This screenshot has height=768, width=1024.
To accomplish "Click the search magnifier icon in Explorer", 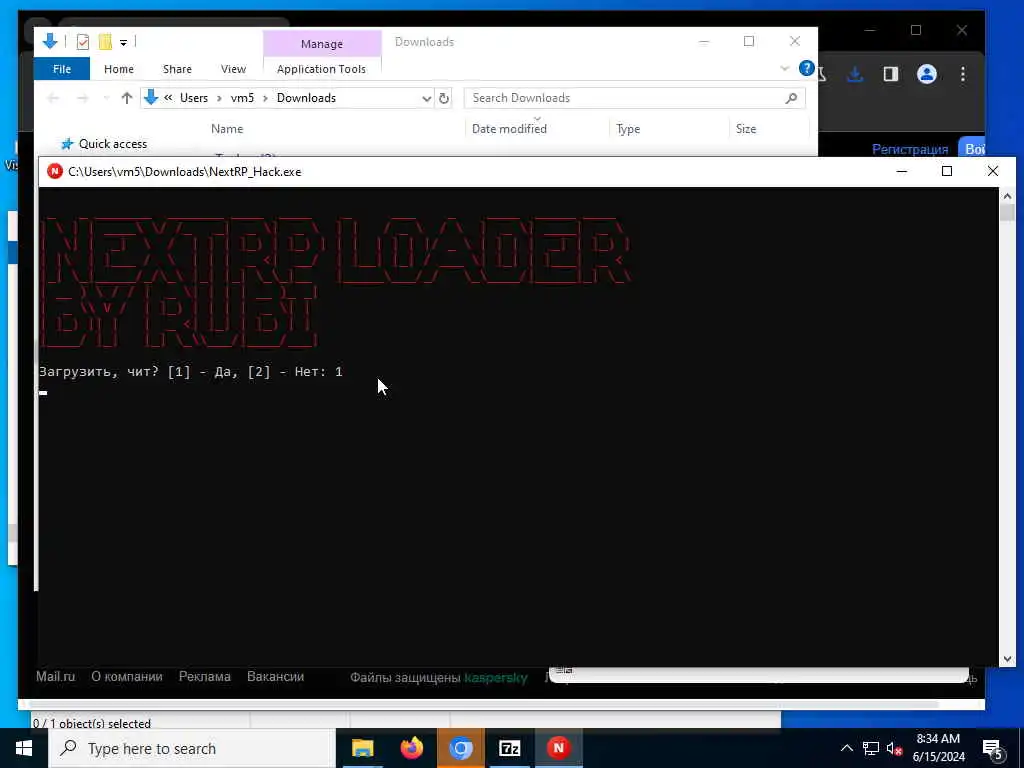I will pos(792,98).
